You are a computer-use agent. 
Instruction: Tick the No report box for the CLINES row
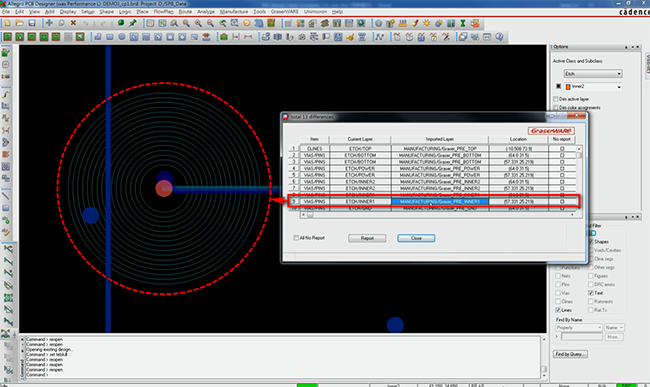click(x=562, y=148)
